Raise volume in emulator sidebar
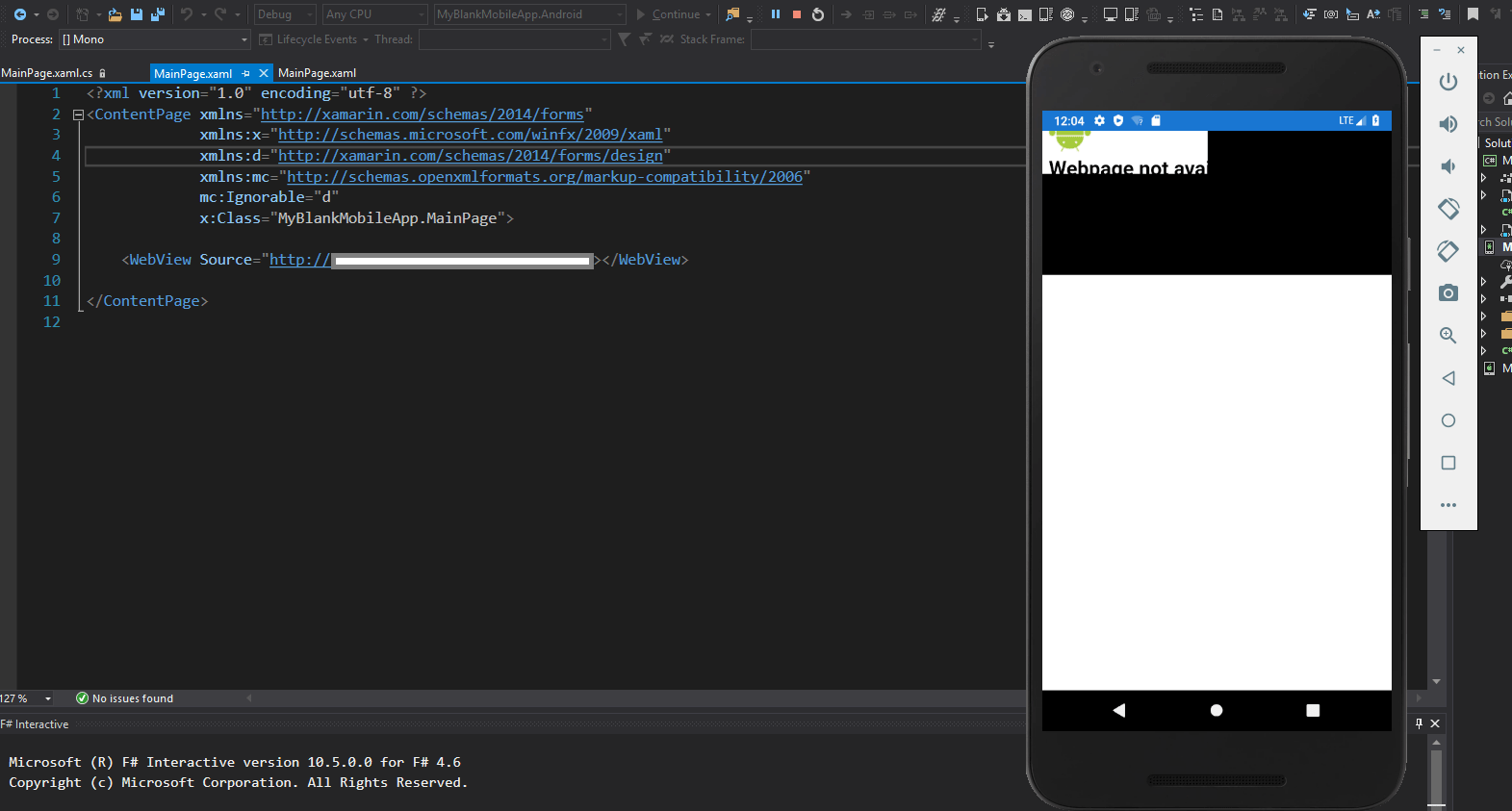The height and width of the screenshot is (811, 1512). click(1448, 124)
